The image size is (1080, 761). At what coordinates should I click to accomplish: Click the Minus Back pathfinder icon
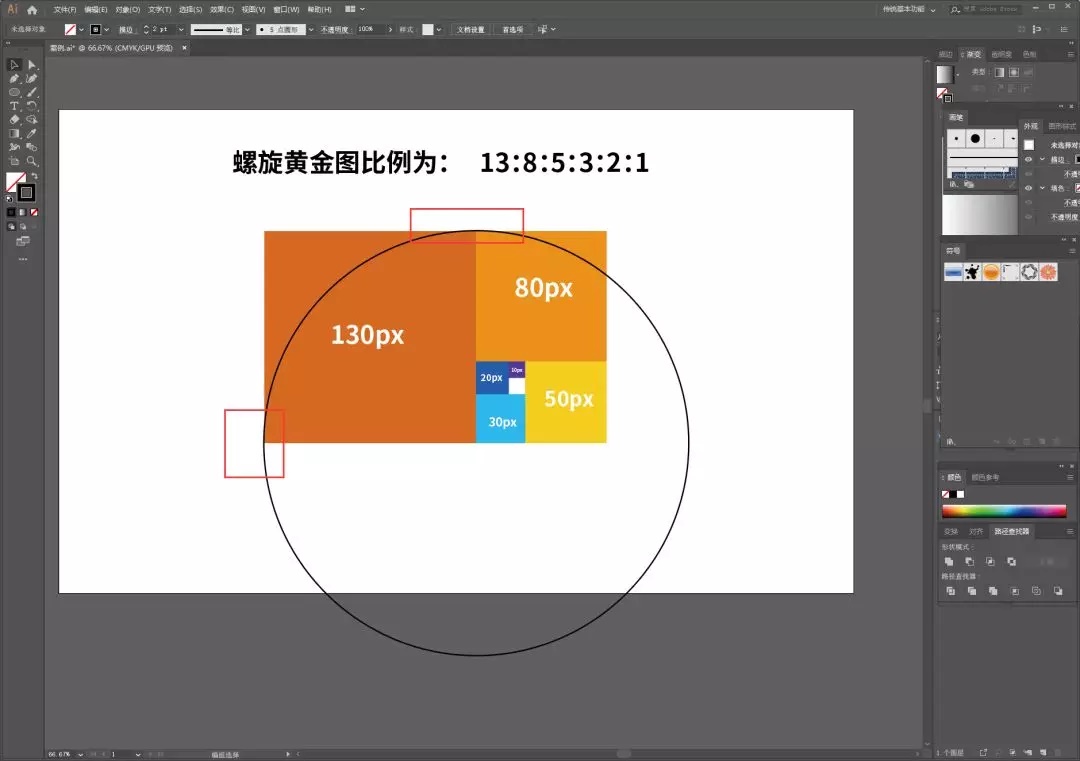[x=1058, y=591]
